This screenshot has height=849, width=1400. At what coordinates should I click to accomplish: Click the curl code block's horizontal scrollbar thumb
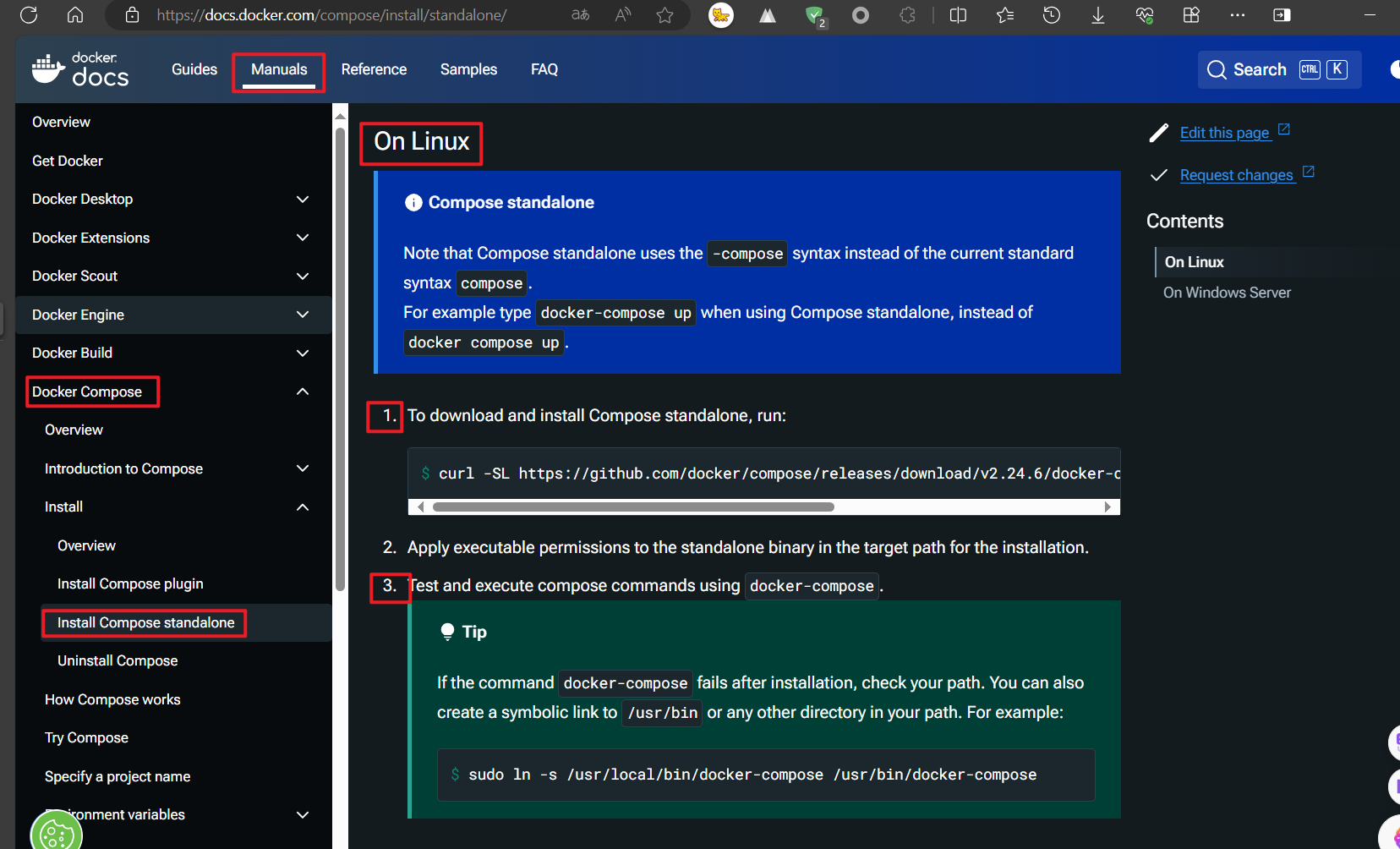633,507
